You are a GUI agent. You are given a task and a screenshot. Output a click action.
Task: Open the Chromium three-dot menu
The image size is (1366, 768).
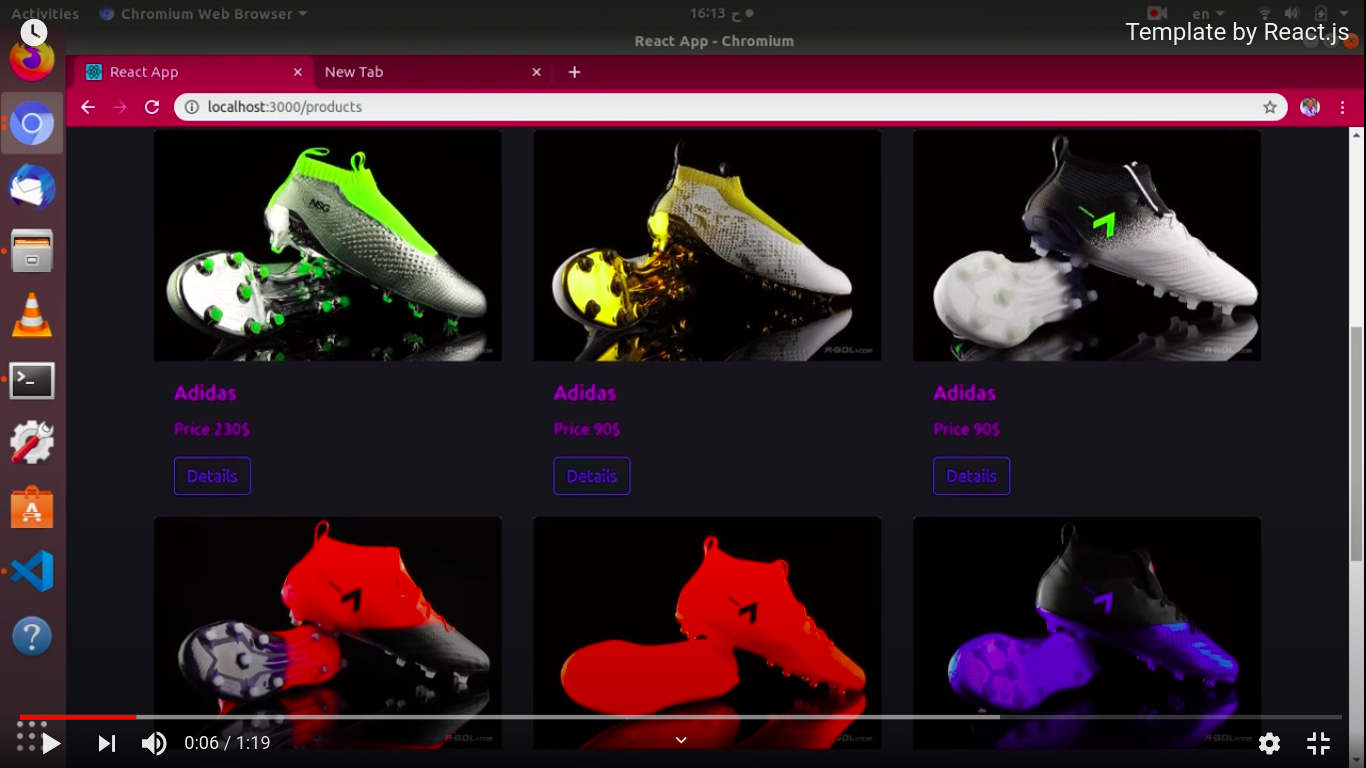[x=1342, y=107]
